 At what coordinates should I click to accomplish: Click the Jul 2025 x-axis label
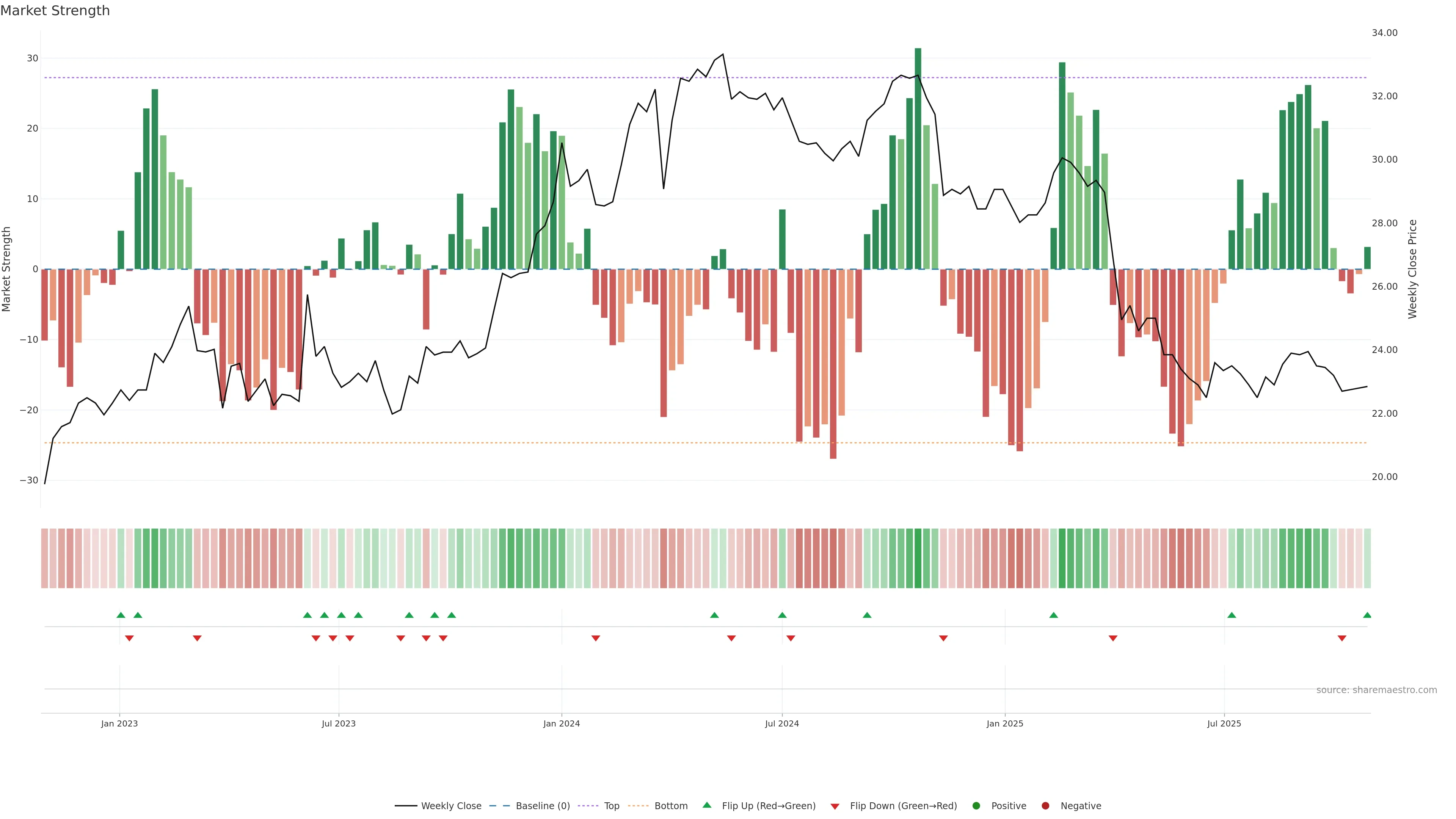pos(1224,723)
